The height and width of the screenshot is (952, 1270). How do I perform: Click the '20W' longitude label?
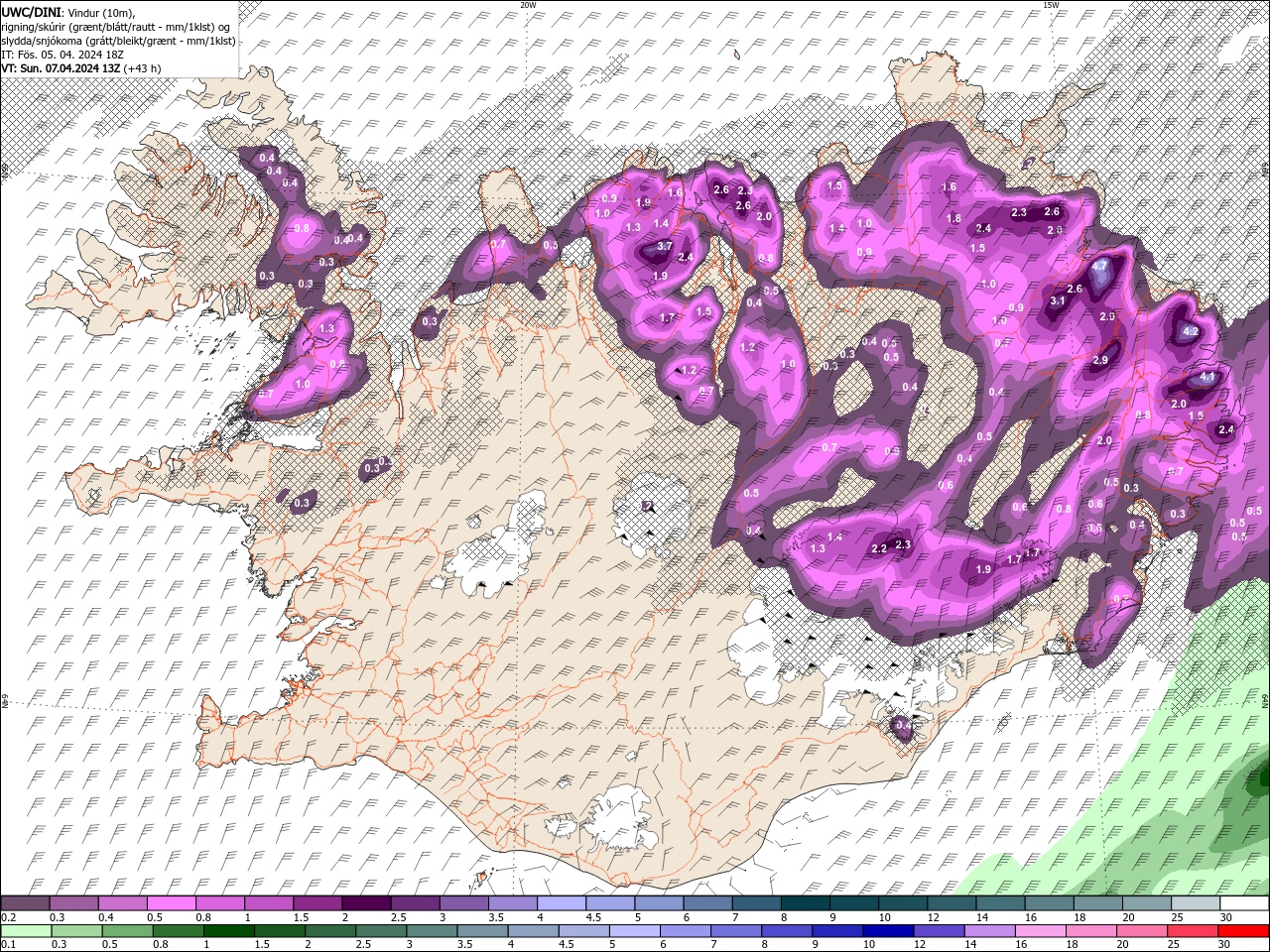528,4
